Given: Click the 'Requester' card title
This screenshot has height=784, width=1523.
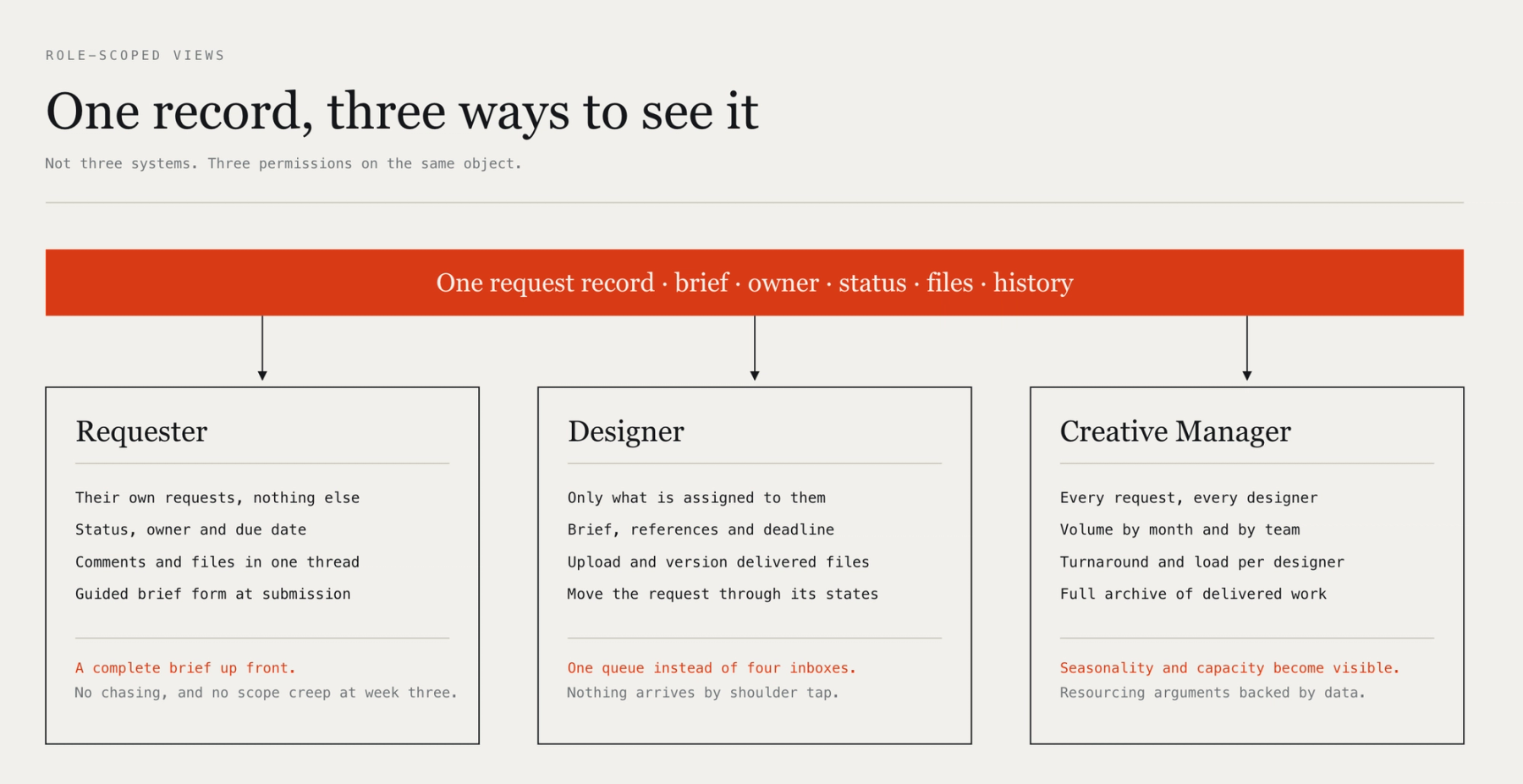Looking at the screenshot, I should click(x=141, y=431).
